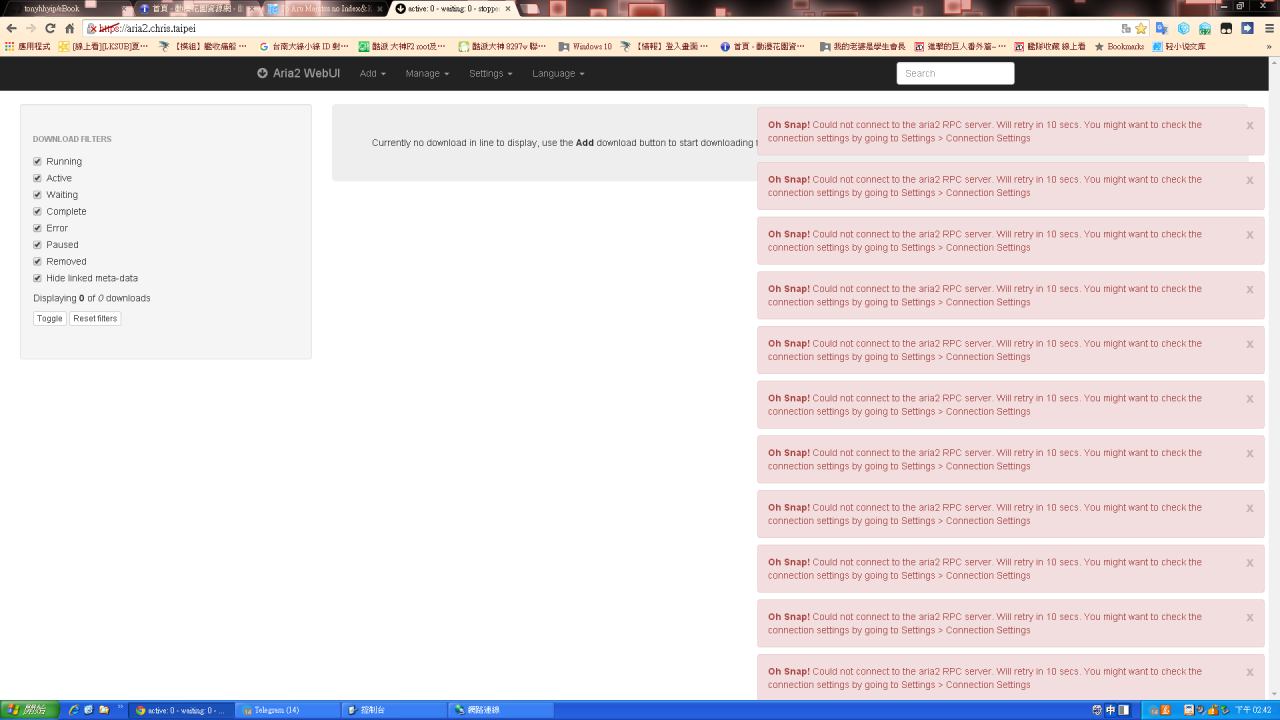Screen dimensions: 1280x720
Task: Open Telegram from the taskbar
Action: pyautogui.click(x=285, y=710)
